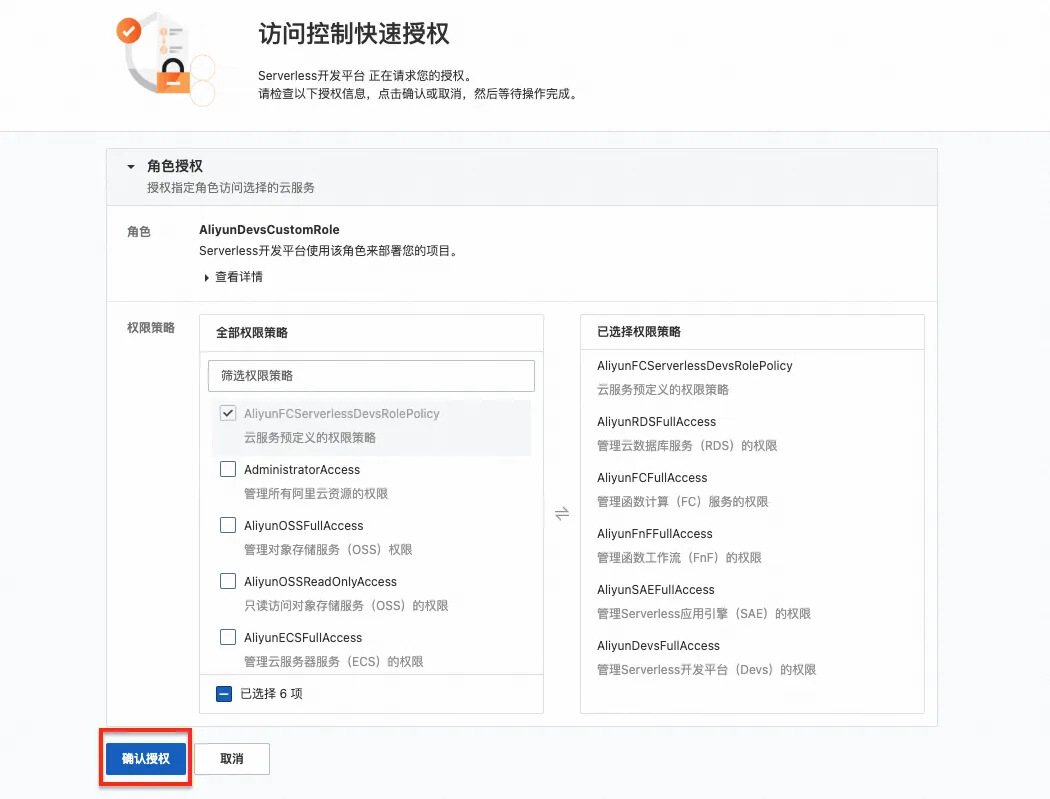1050x799 pixels.
Task: Toggle AliyunFCServerlessDevsRolePolicy checkbox
Action: coord(228,413)
